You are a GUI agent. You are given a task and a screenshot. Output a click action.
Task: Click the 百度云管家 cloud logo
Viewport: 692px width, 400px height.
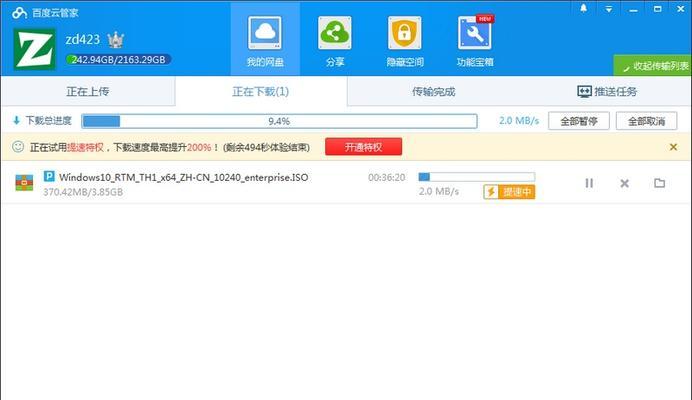click(x=19, y=13)
